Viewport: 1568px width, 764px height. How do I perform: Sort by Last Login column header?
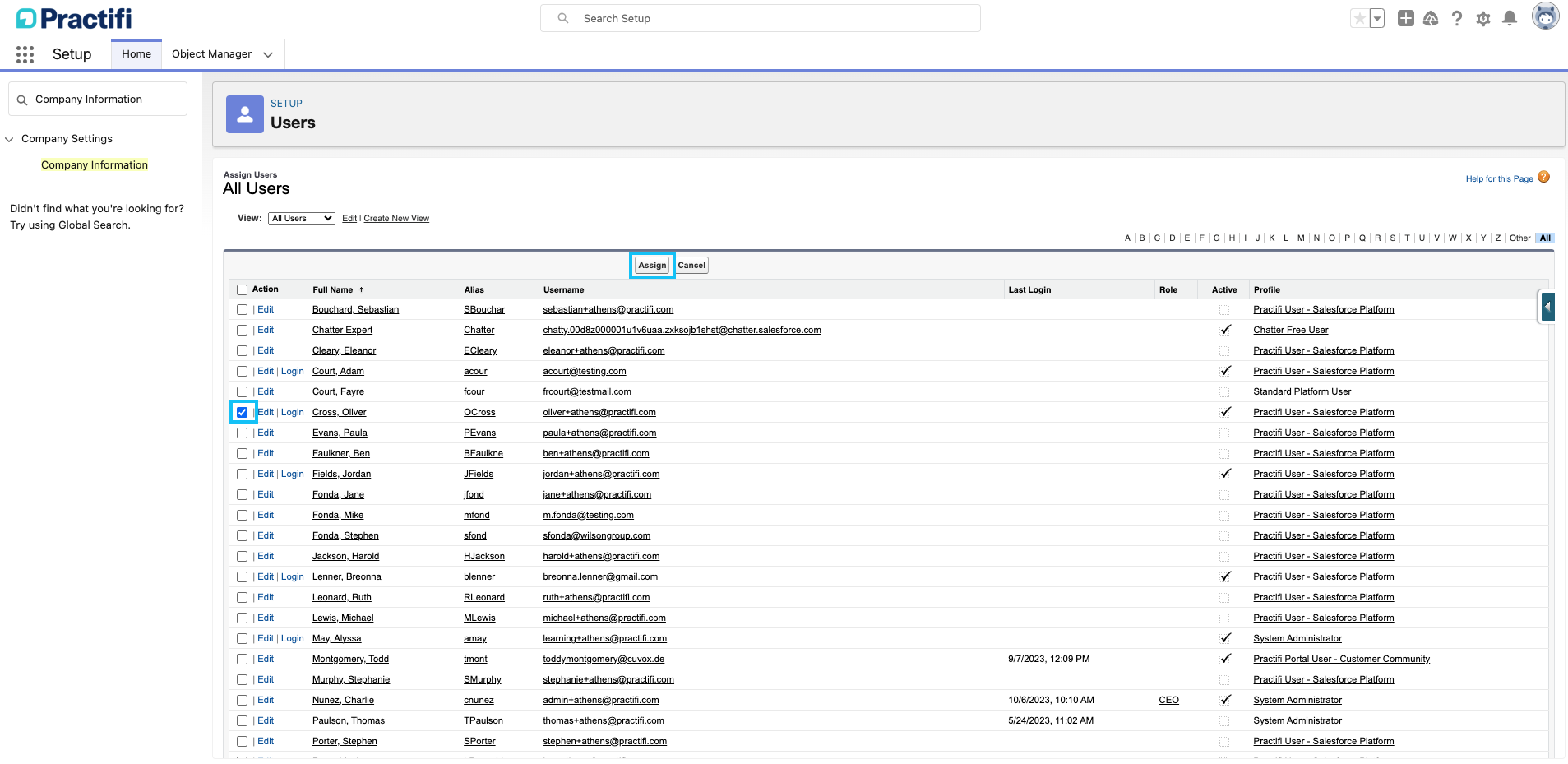pyautogui.click(x=1029, y=289)
